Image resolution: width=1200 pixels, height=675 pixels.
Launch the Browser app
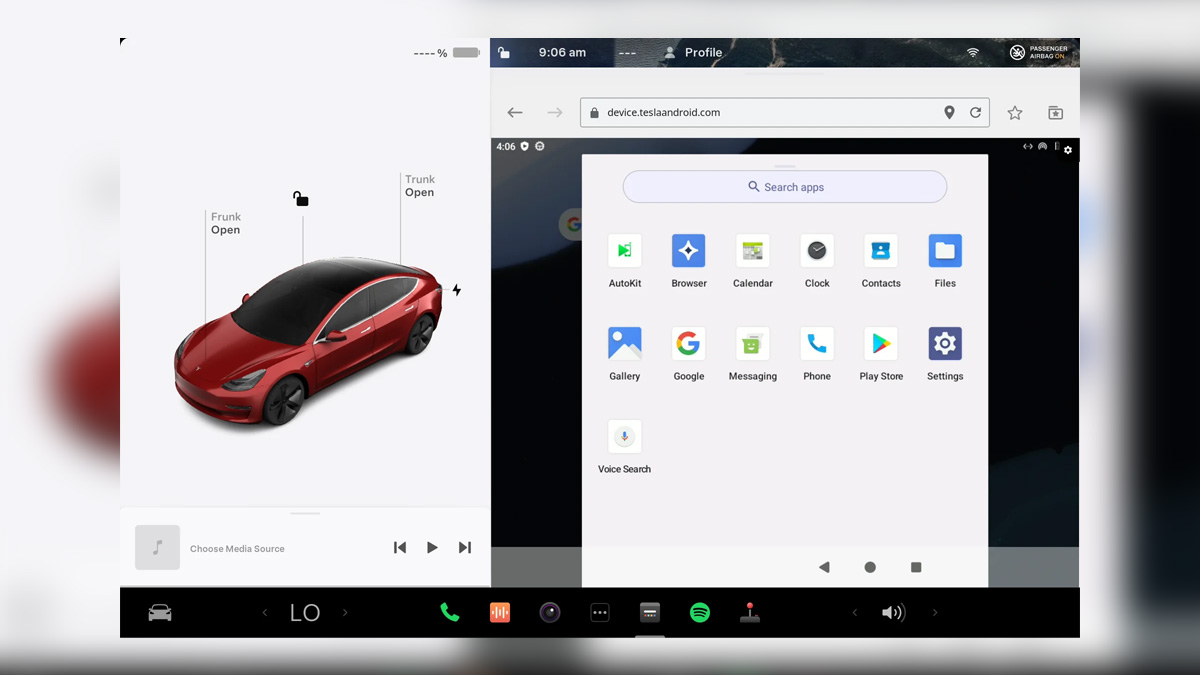[x=689, y=251]
